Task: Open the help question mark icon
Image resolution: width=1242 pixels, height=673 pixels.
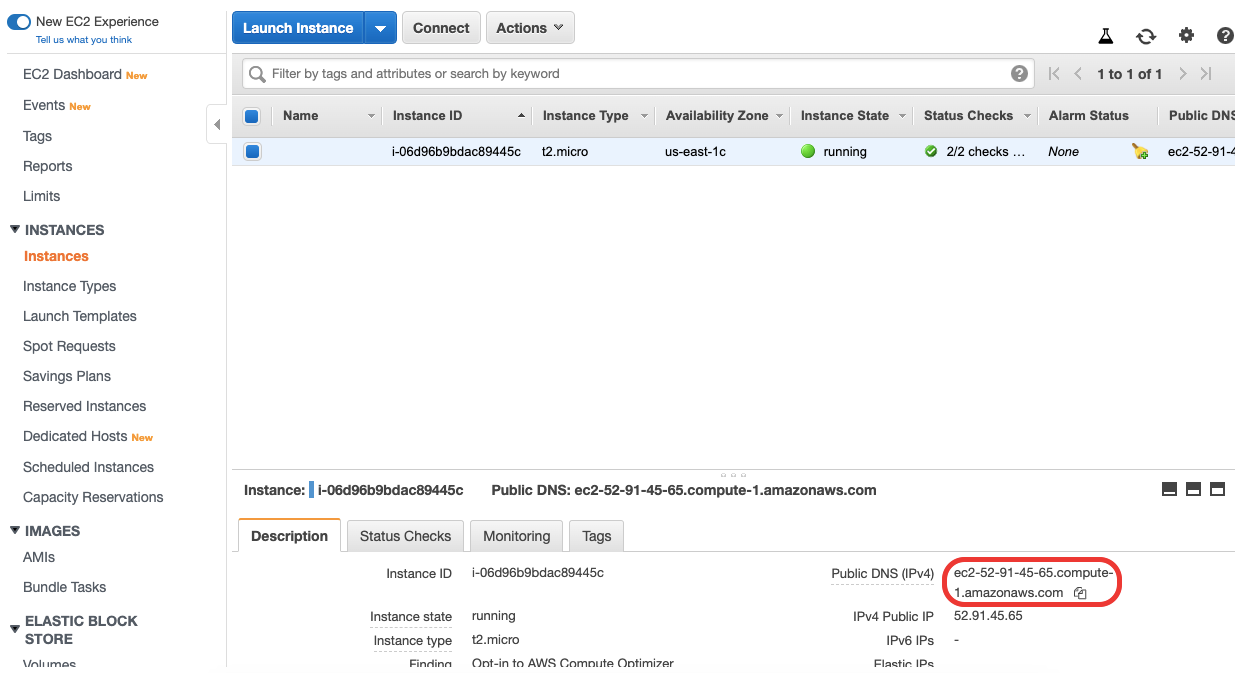Action: 1225,35
